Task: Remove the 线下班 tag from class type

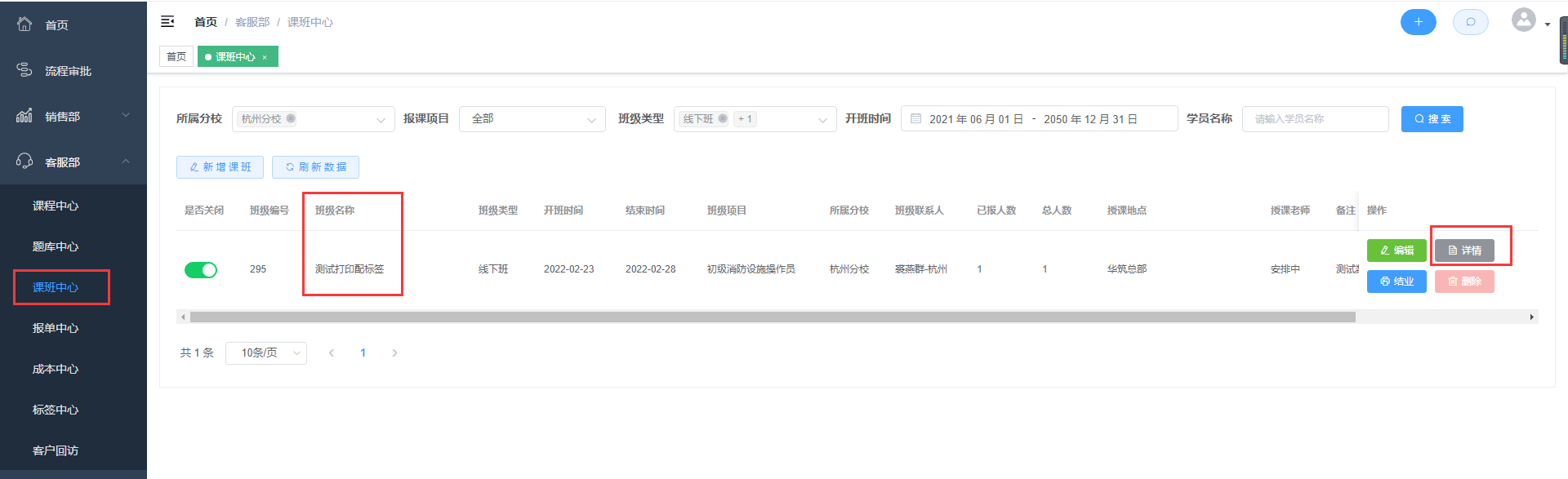Action: 723,118
